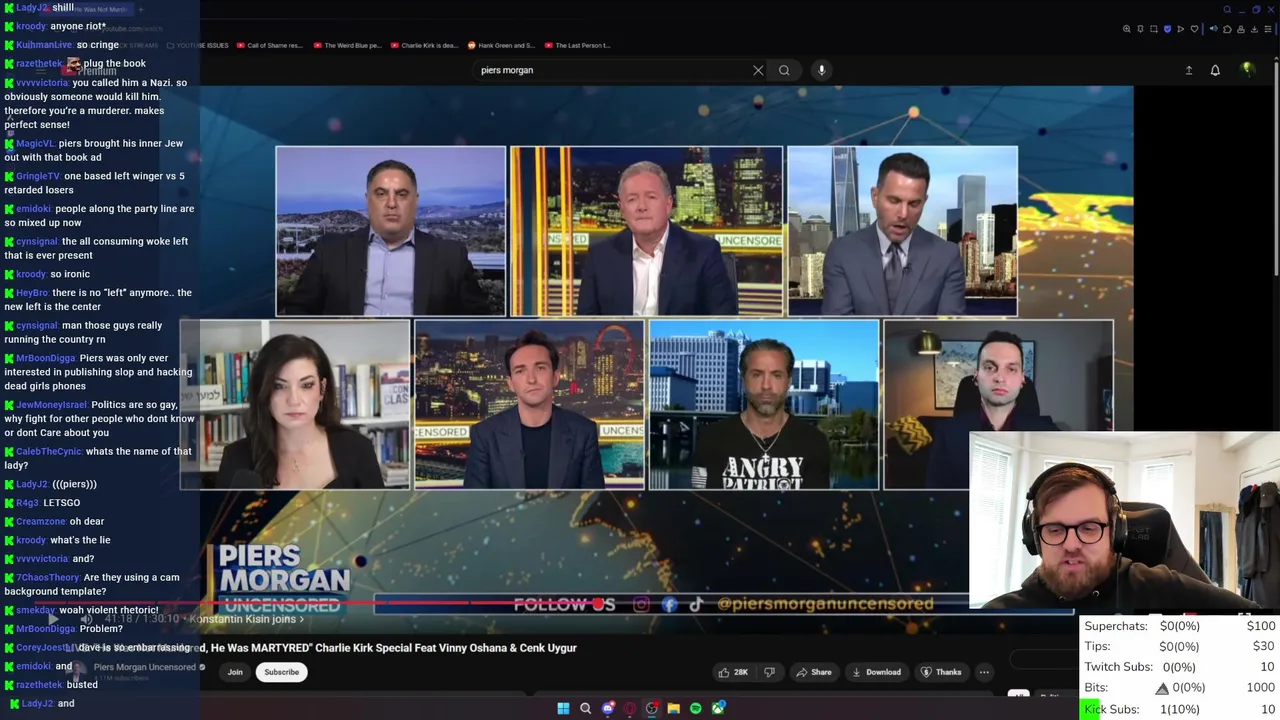The image size is (1280, 720).
Task: Download the video
Action: pos(876,672)
